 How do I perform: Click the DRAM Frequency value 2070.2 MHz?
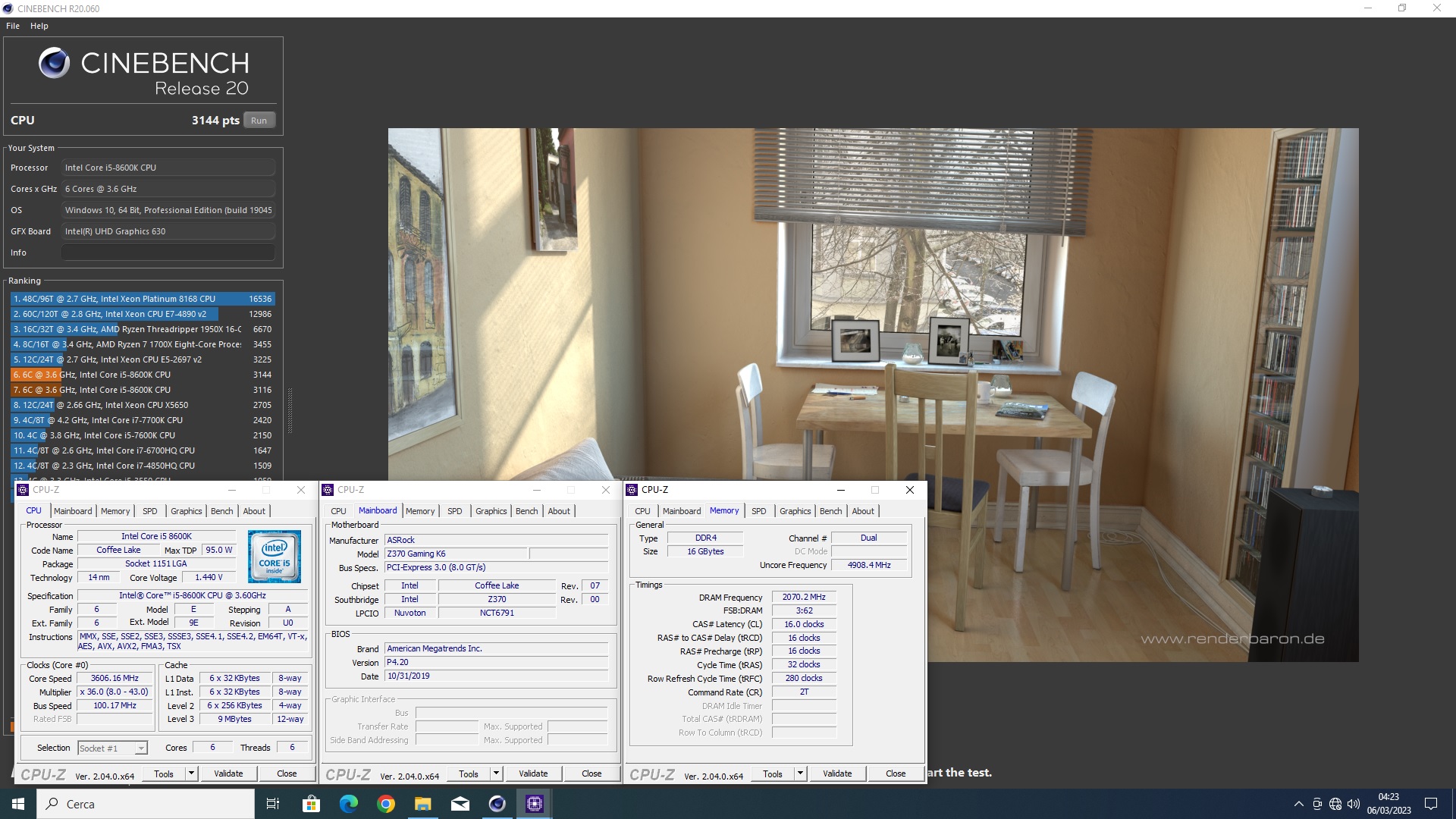(x=804, y=598)
